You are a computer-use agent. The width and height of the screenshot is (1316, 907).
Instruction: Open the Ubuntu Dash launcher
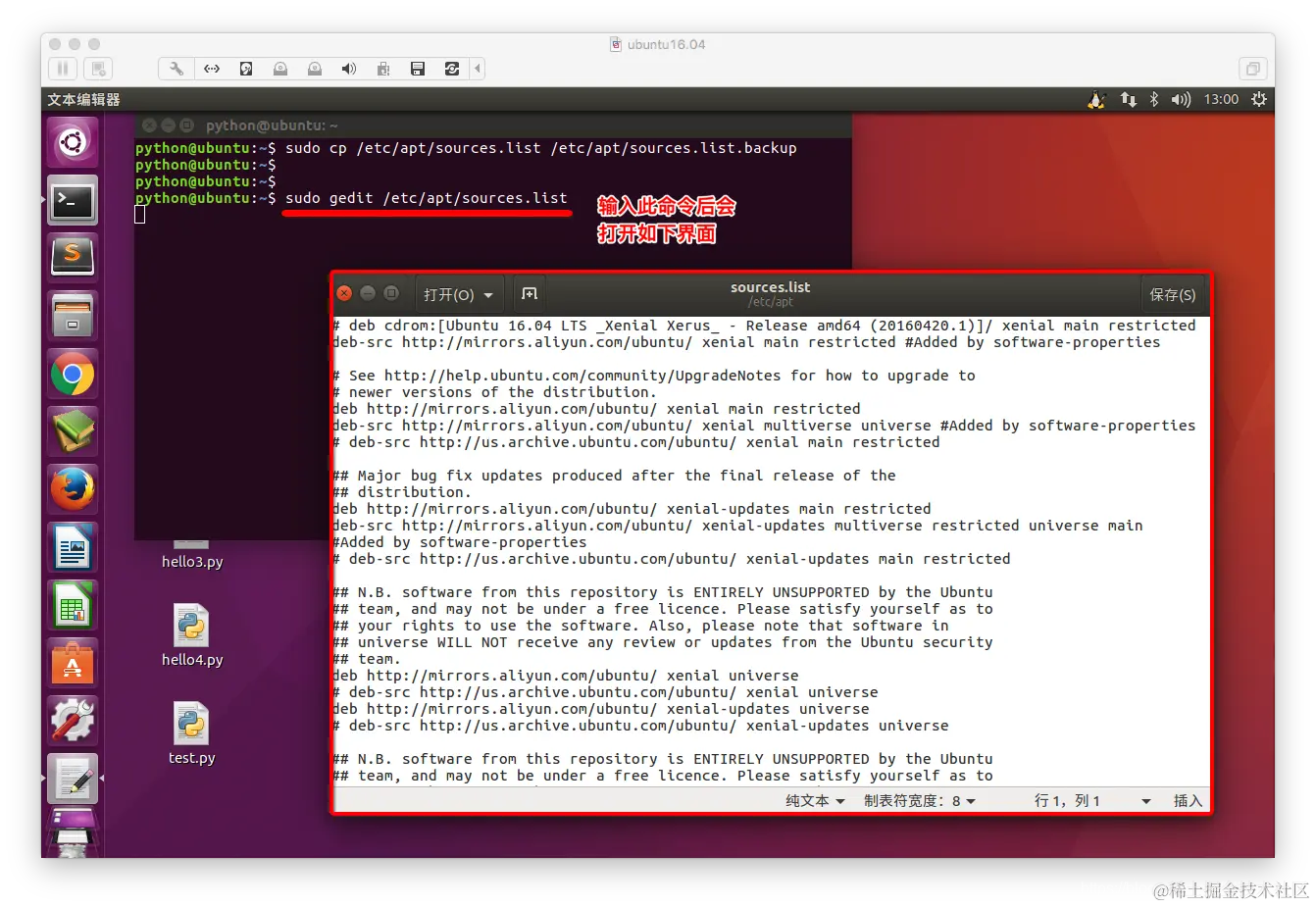[73, 144]
